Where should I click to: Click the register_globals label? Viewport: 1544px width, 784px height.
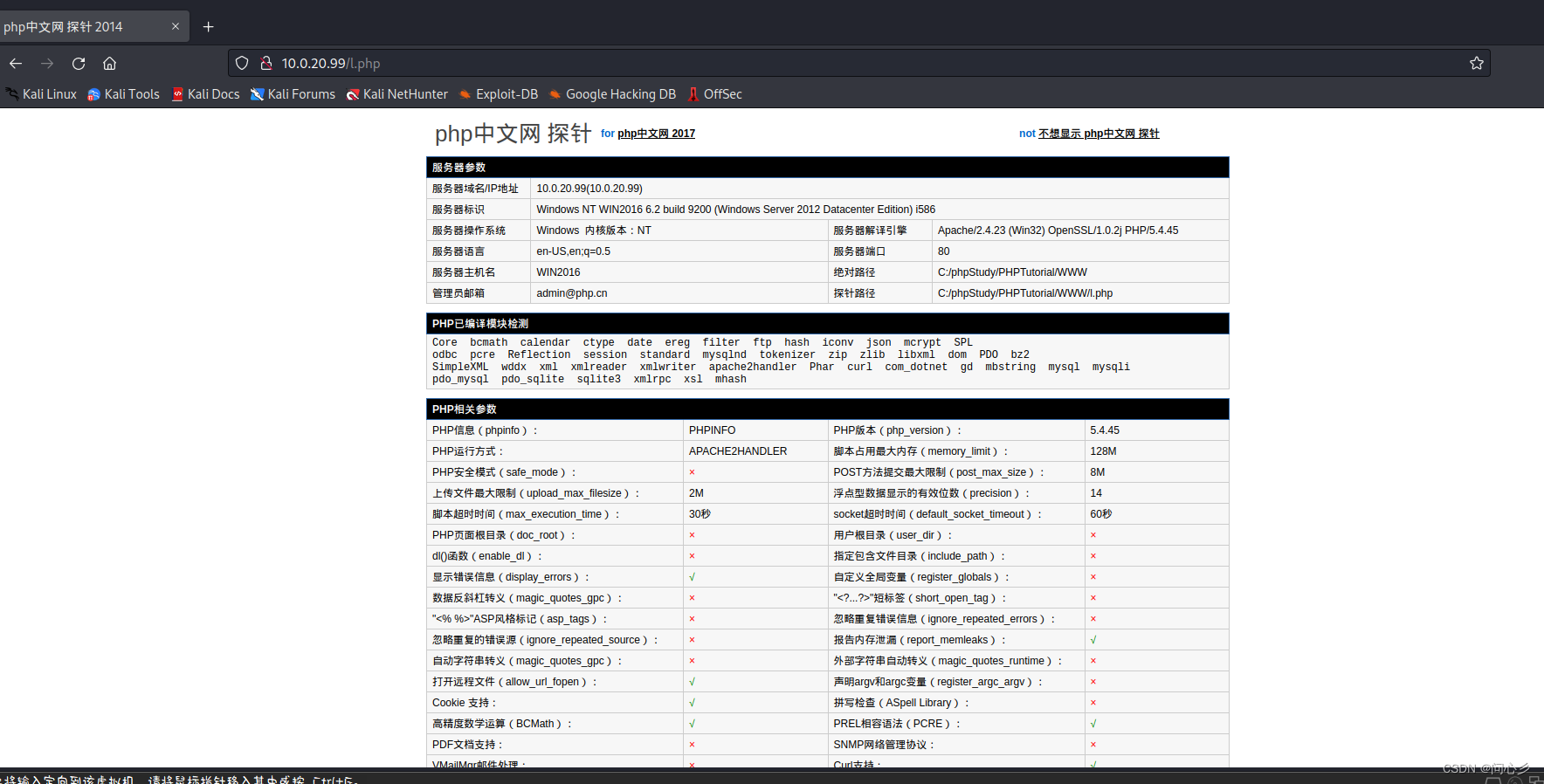(921, 577)
